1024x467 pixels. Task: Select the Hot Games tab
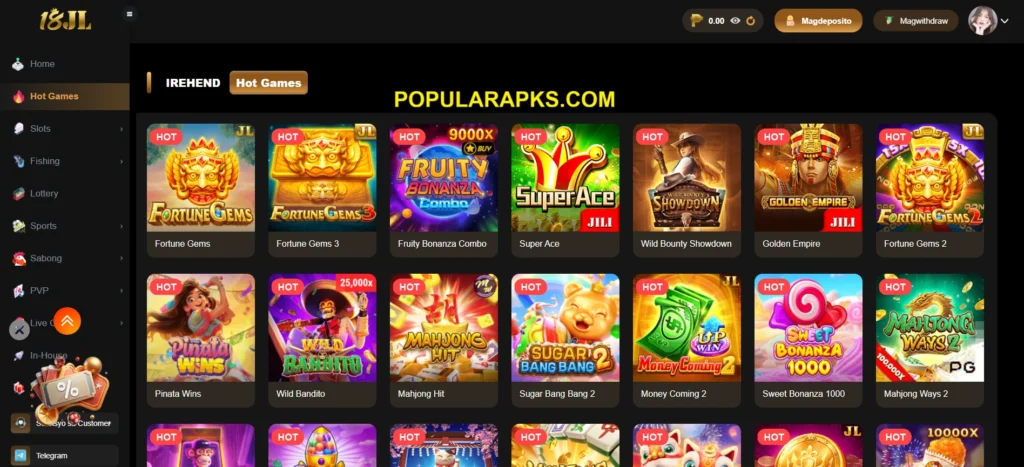(x=268, y=83)
